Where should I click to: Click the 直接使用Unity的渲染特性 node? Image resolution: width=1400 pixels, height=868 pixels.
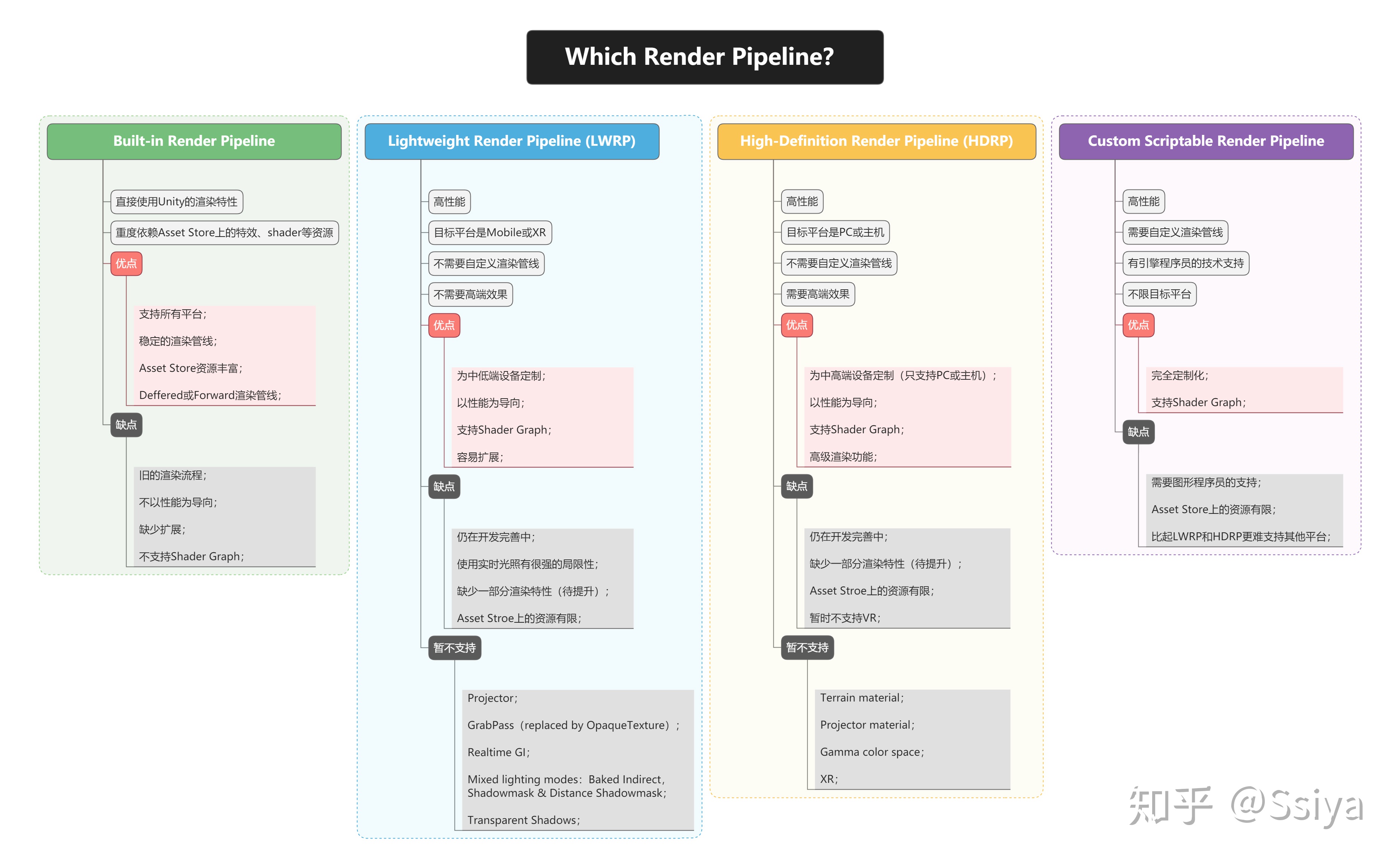tap(176, 202)
